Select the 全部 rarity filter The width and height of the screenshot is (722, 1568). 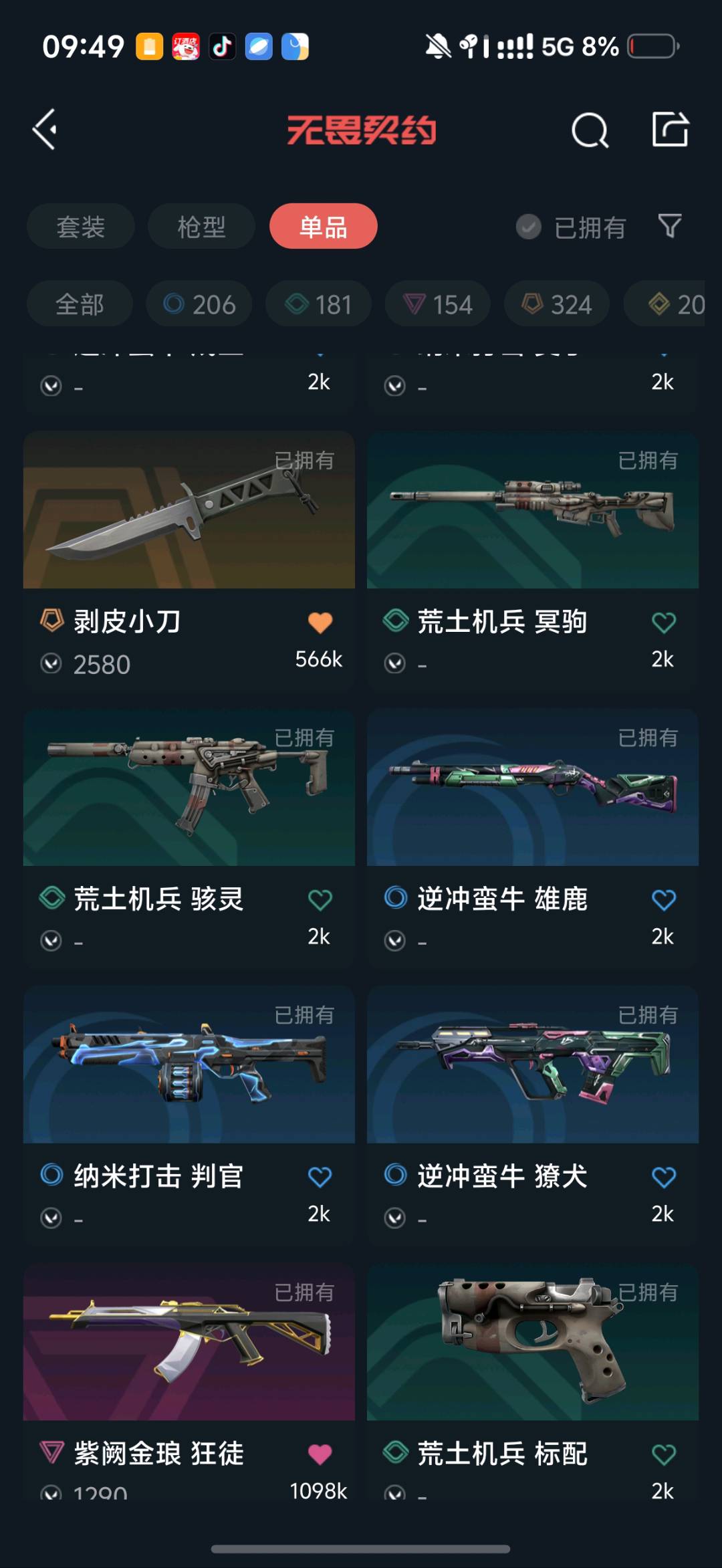pos(80,304)
